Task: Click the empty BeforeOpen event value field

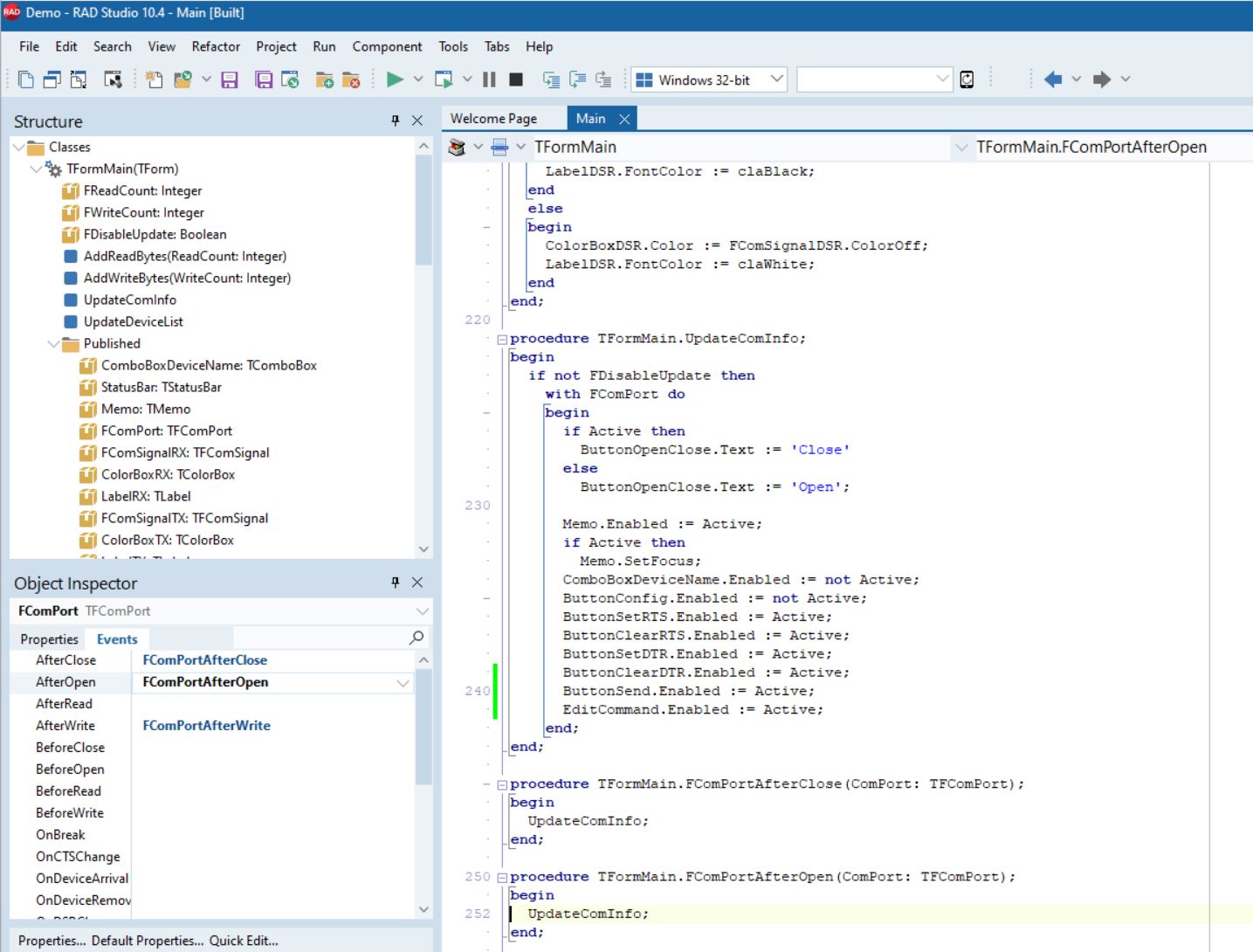Action: (x=272, y=769)
